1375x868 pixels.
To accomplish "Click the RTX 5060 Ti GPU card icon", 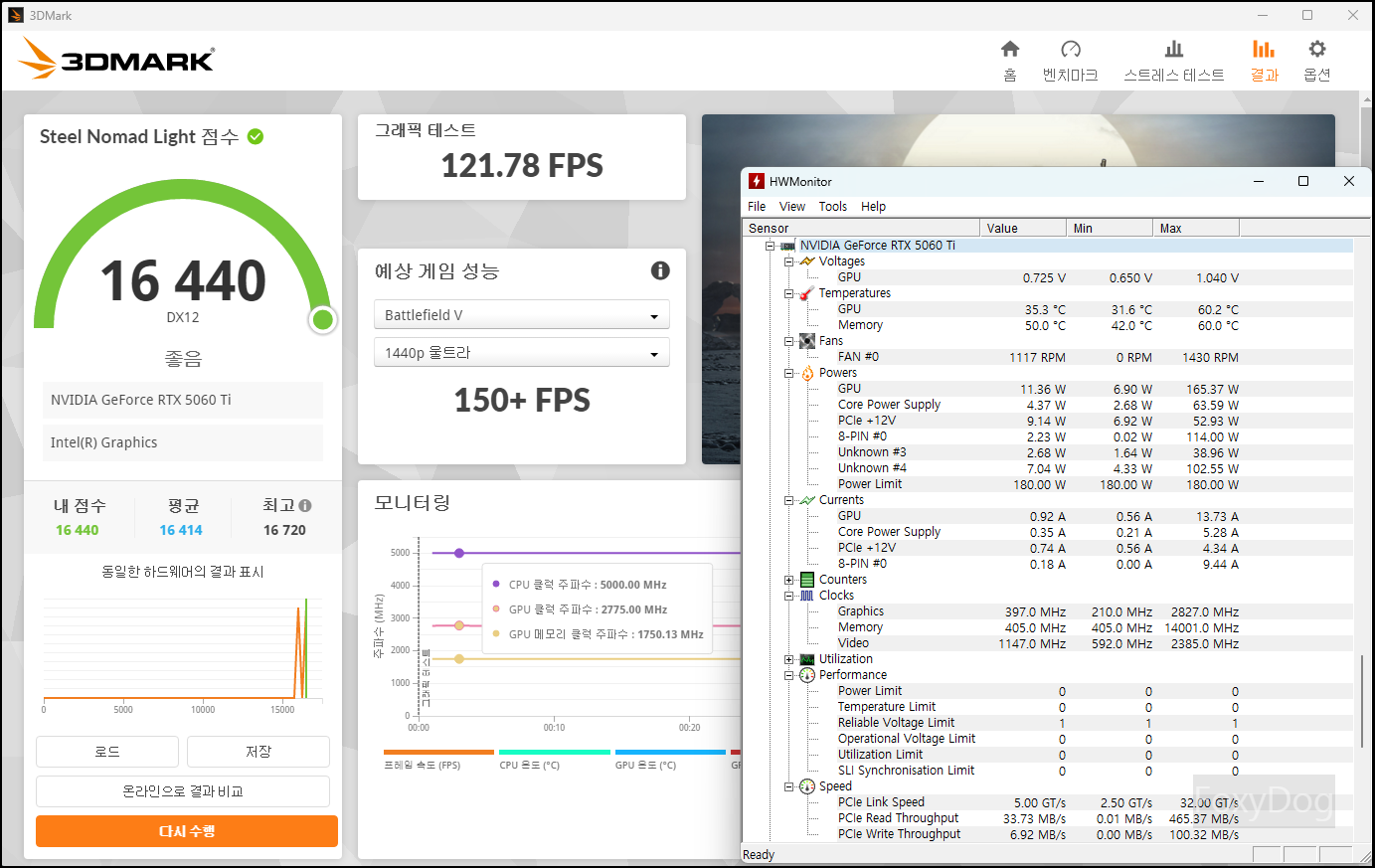I will pyautogui.click(x=787, y=246).
